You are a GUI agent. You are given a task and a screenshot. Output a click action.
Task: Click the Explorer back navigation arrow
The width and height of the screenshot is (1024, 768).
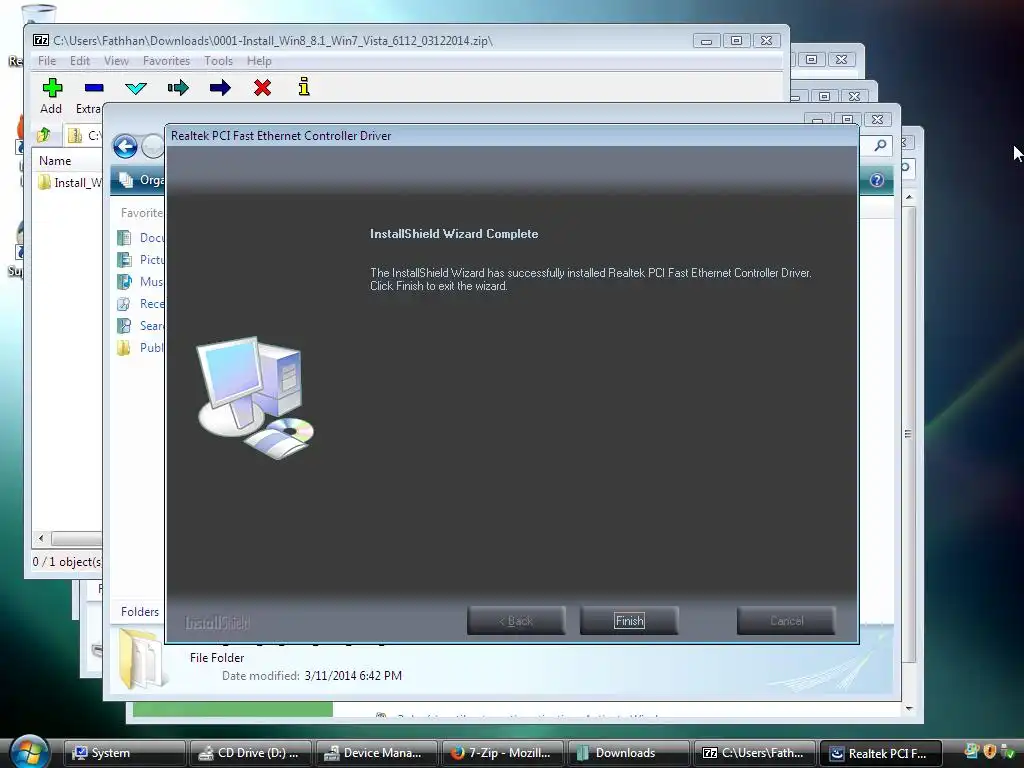(x=125, y=146)
